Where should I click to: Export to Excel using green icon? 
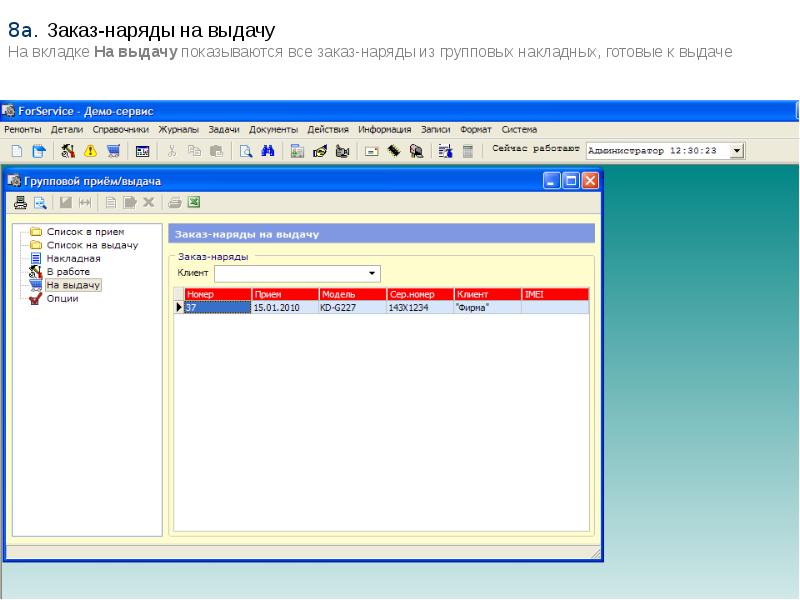[x=194, y=202]
